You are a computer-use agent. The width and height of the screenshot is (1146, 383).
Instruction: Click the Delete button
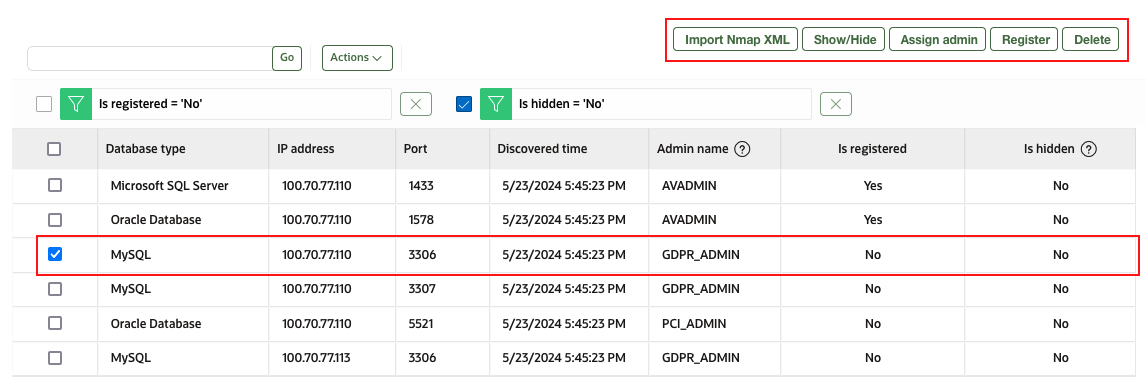point(1090,39)
